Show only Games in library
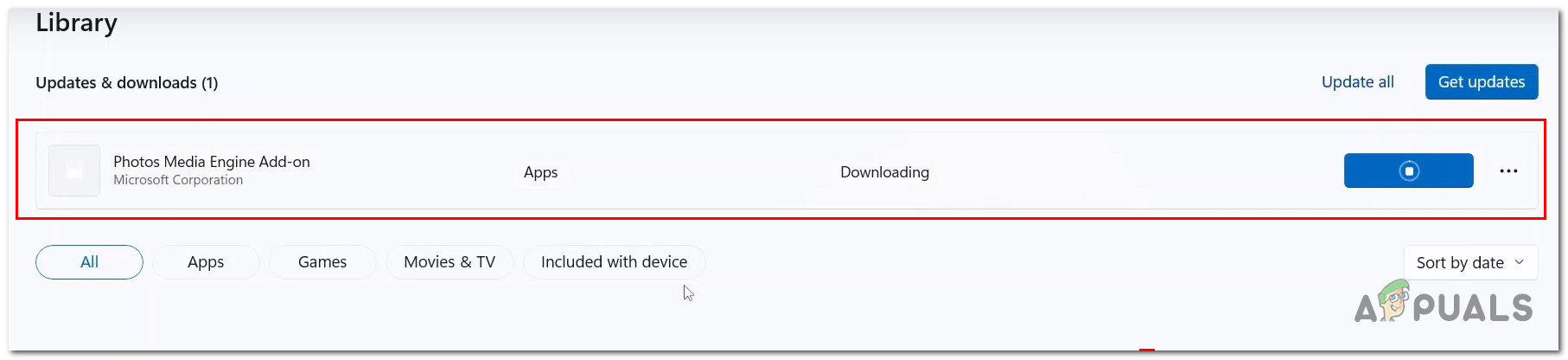This screenshot has width=1568, height=360. (322, 262)
